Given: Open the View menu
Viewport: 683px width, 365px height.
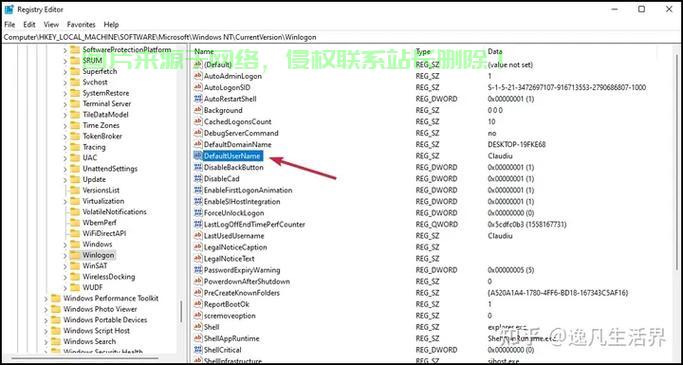Looking at the screenshot, I should click(x=51, y=24).
